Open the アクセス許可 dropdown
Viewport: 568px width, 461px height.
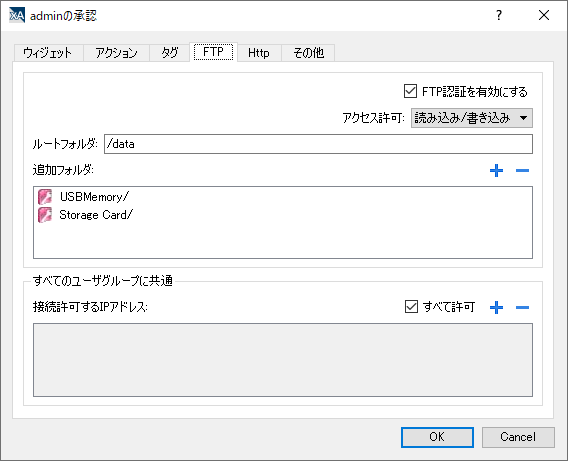click(472, 118)
